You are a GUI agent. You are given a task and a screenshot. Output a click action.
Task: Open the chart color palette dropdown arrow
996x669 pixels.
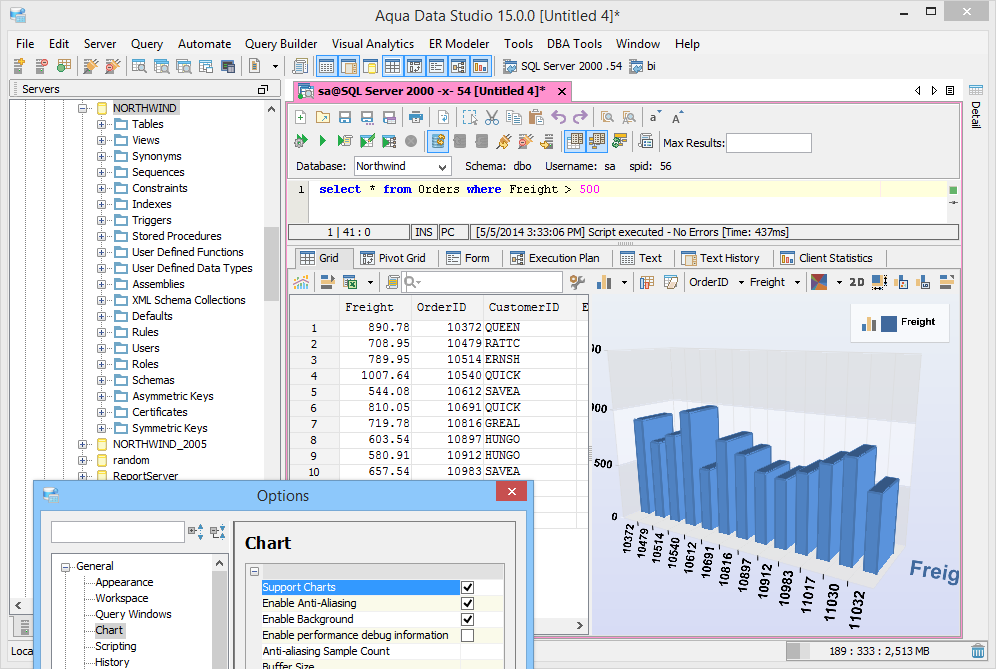(838, 282)
